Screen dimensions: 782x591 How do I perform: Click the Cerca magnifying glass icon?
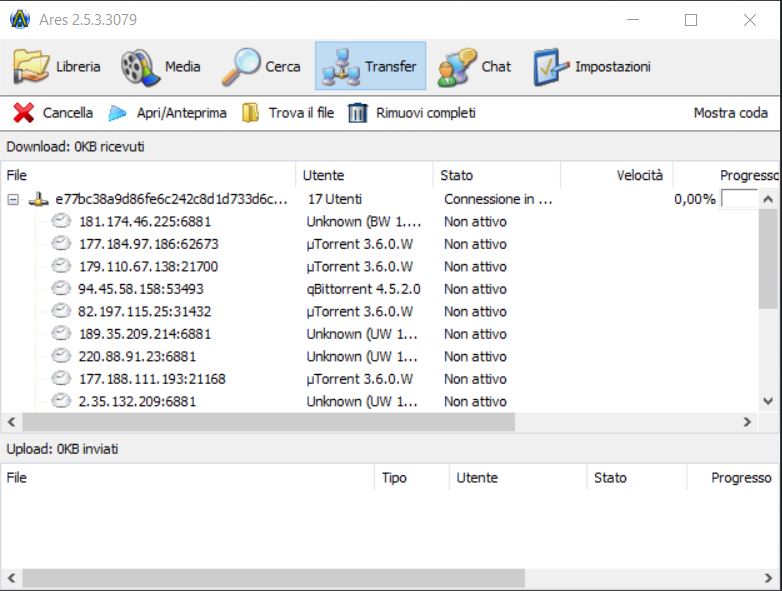[x=240, y=67]
